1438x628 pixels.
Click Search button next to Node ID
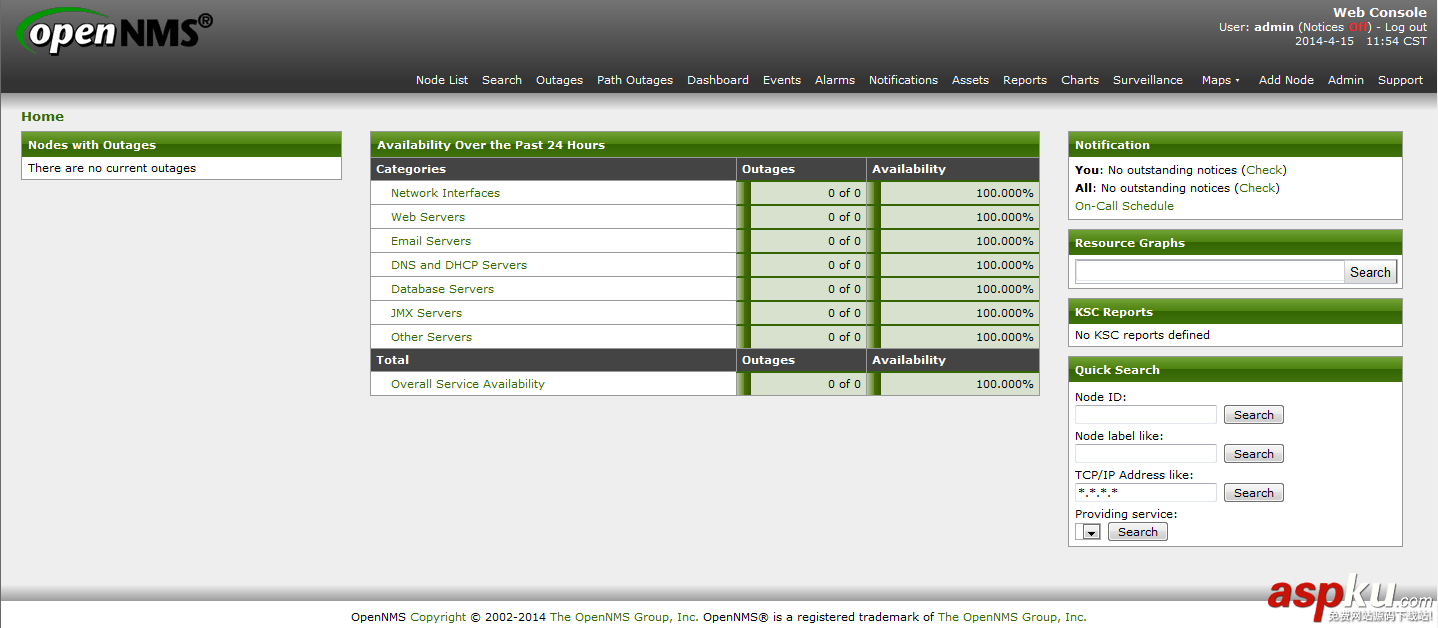pos(1254,415)
